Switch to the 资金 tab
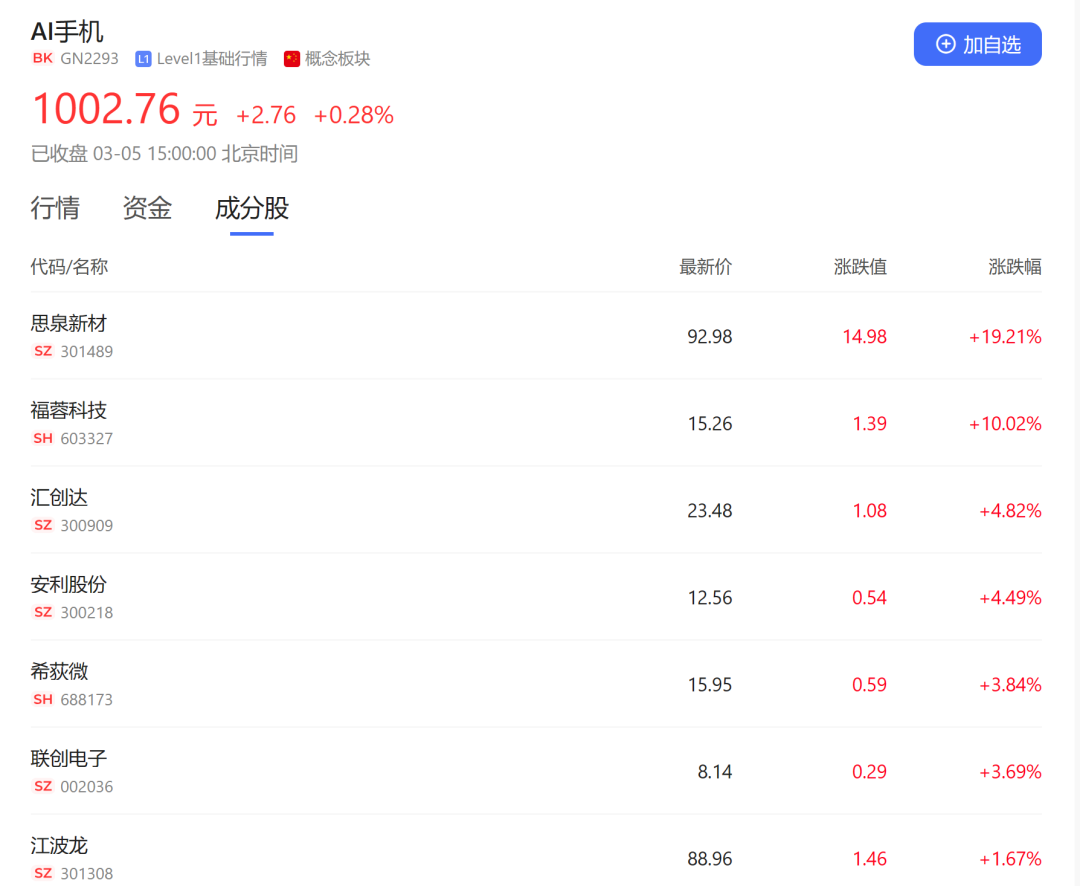This screenshot has height=886, width=1080. point(147,208)
